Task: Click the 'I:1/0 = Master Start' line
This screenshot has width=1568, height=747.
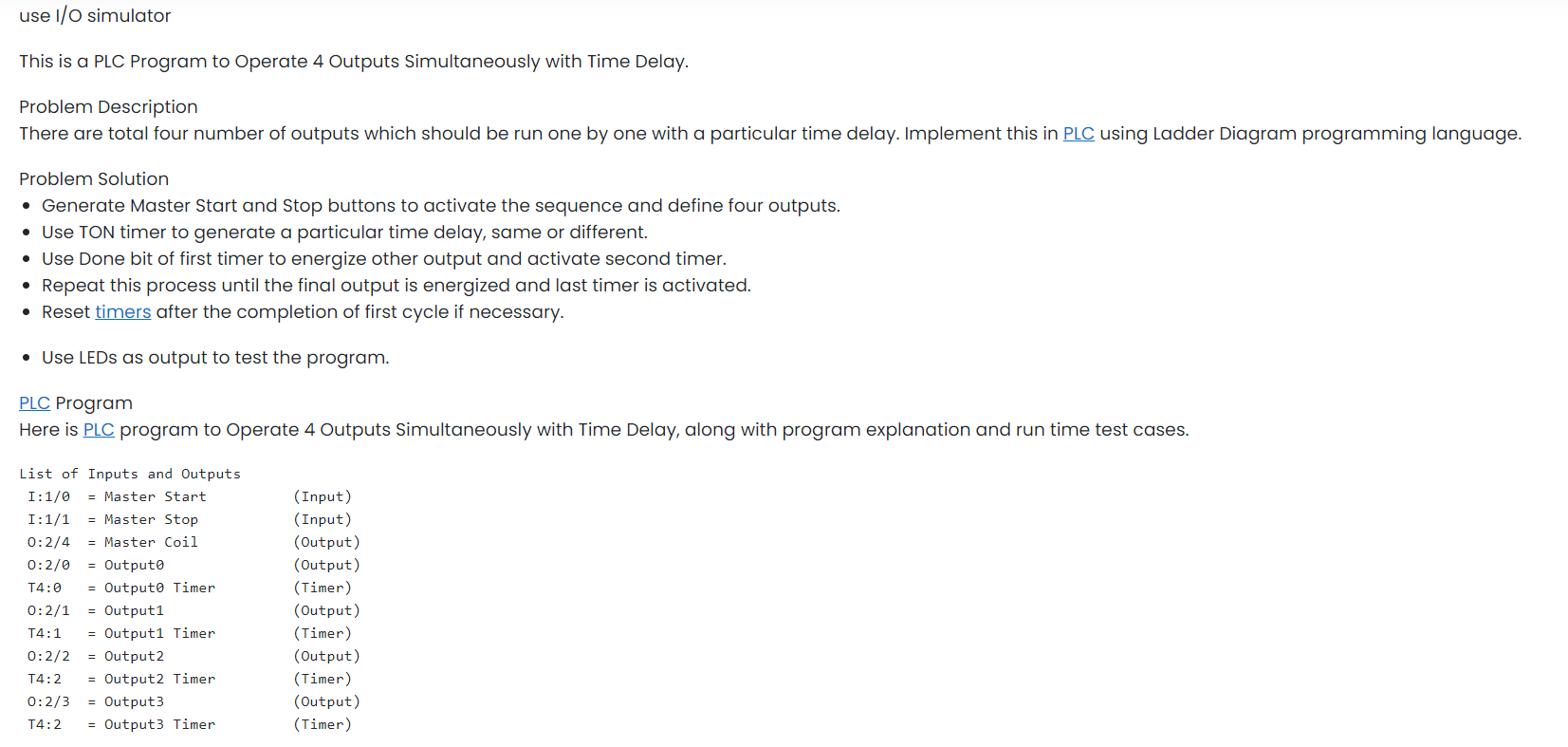Action: tap(190, 496)
